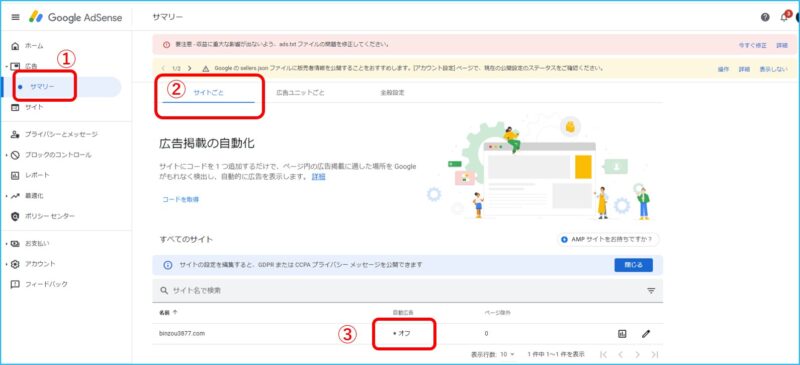The height and width of the screenshot is (365, 800).
Task: Open プライバシーとメッセージ in the sidebar
Action: pyautogui.click(x=61, y=134)
